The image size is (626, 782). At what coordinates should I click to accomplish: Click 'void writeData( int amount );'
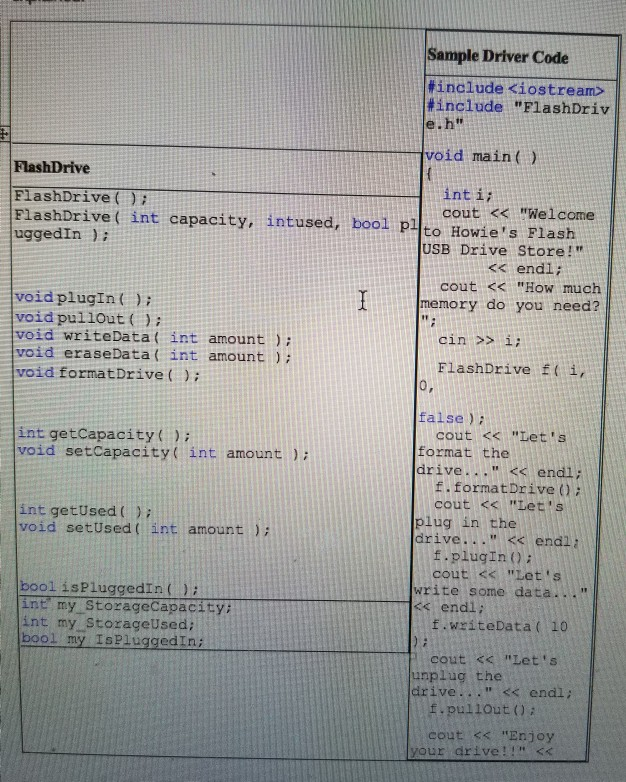[x=153, y=338]
